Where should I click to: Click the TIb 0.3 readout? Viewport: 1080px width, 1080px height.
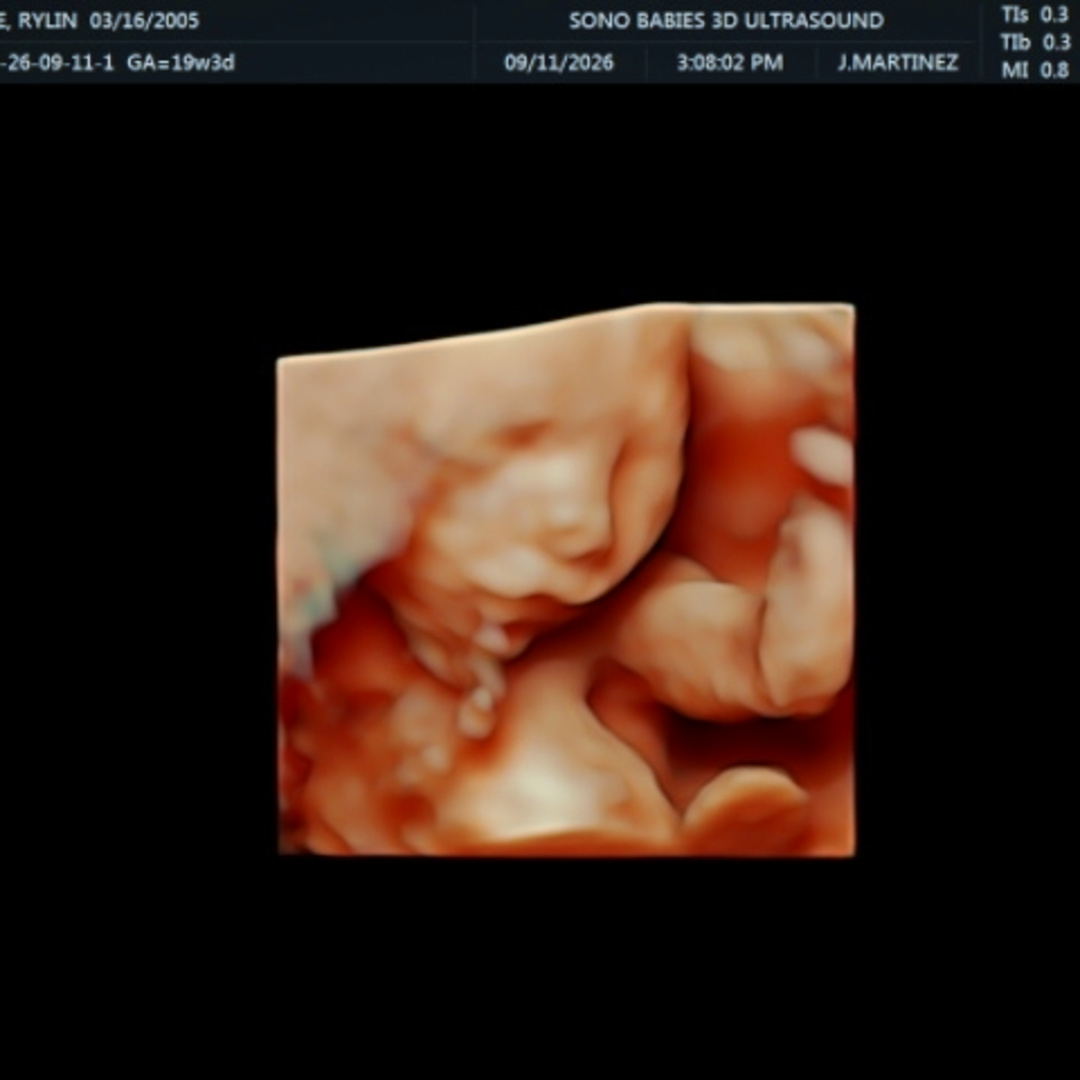[1035, 42]
